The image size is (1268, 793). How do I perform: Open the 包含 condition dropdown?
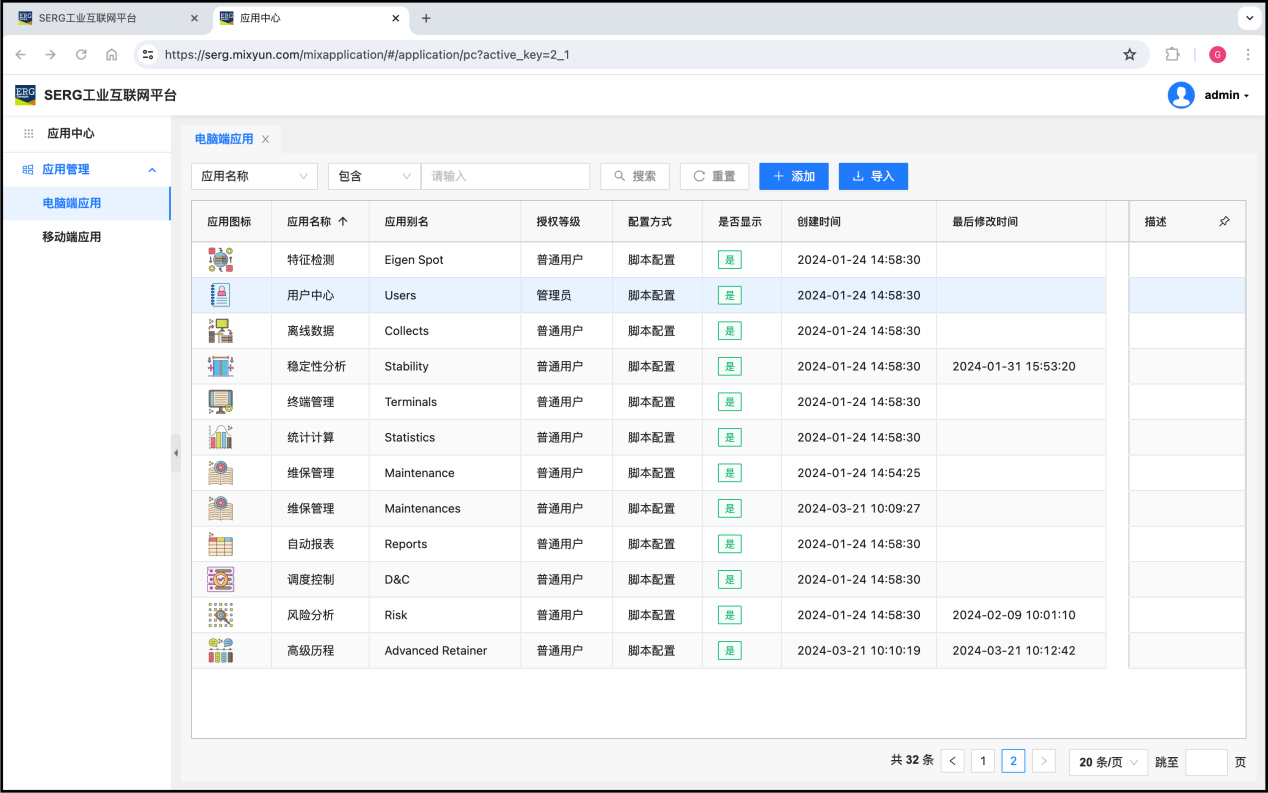(374, 176)
